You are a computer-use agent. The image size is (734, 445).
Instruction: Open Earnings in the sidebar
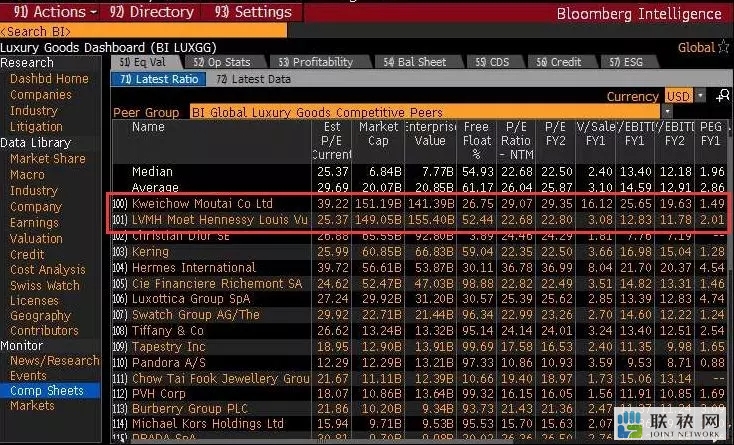pos(34,222)
